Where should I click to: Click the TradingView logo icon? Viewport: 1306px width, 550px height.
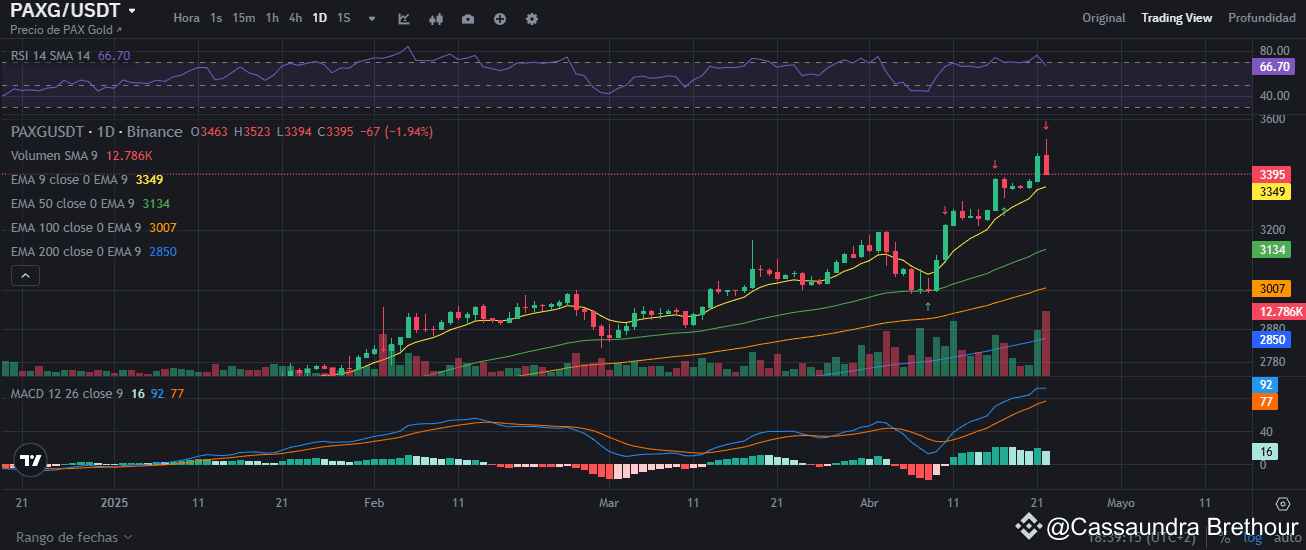(x=31, y=460)
